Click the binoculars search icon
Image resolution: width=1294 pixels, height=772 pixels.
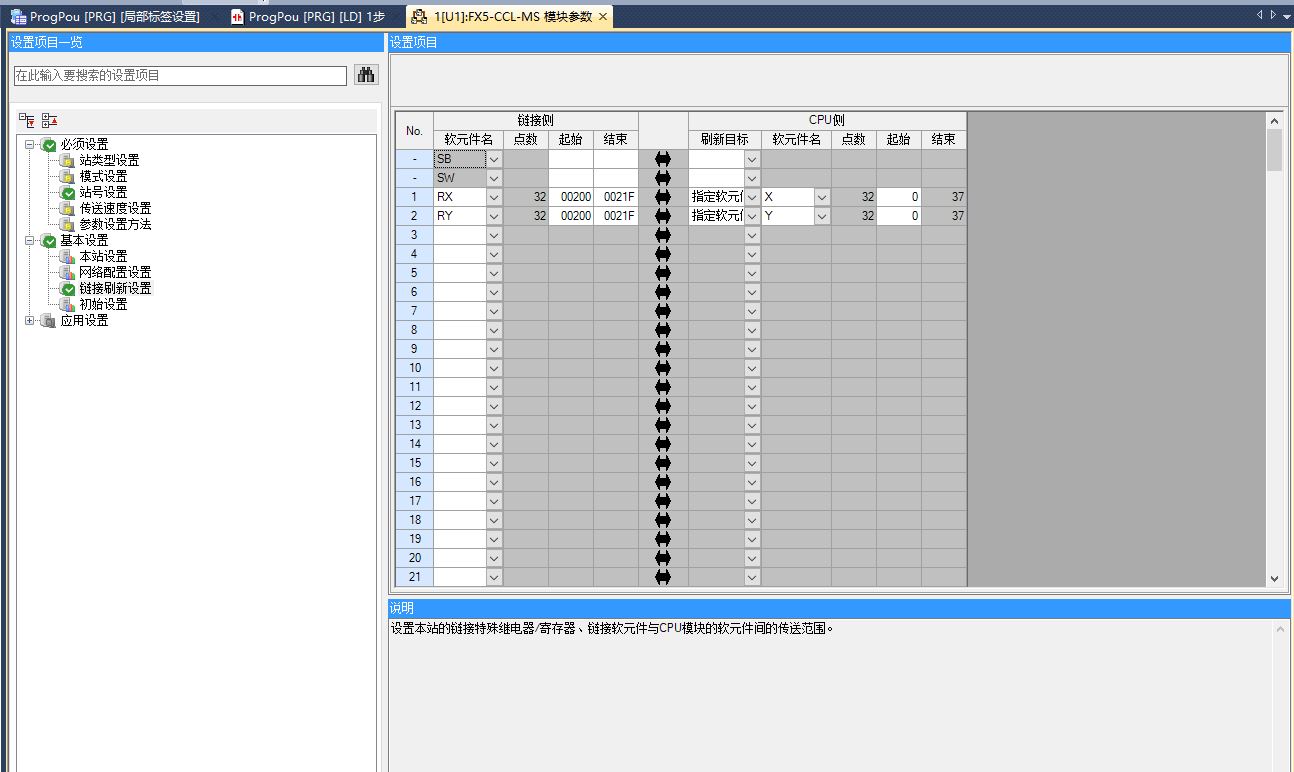(366, 75)
